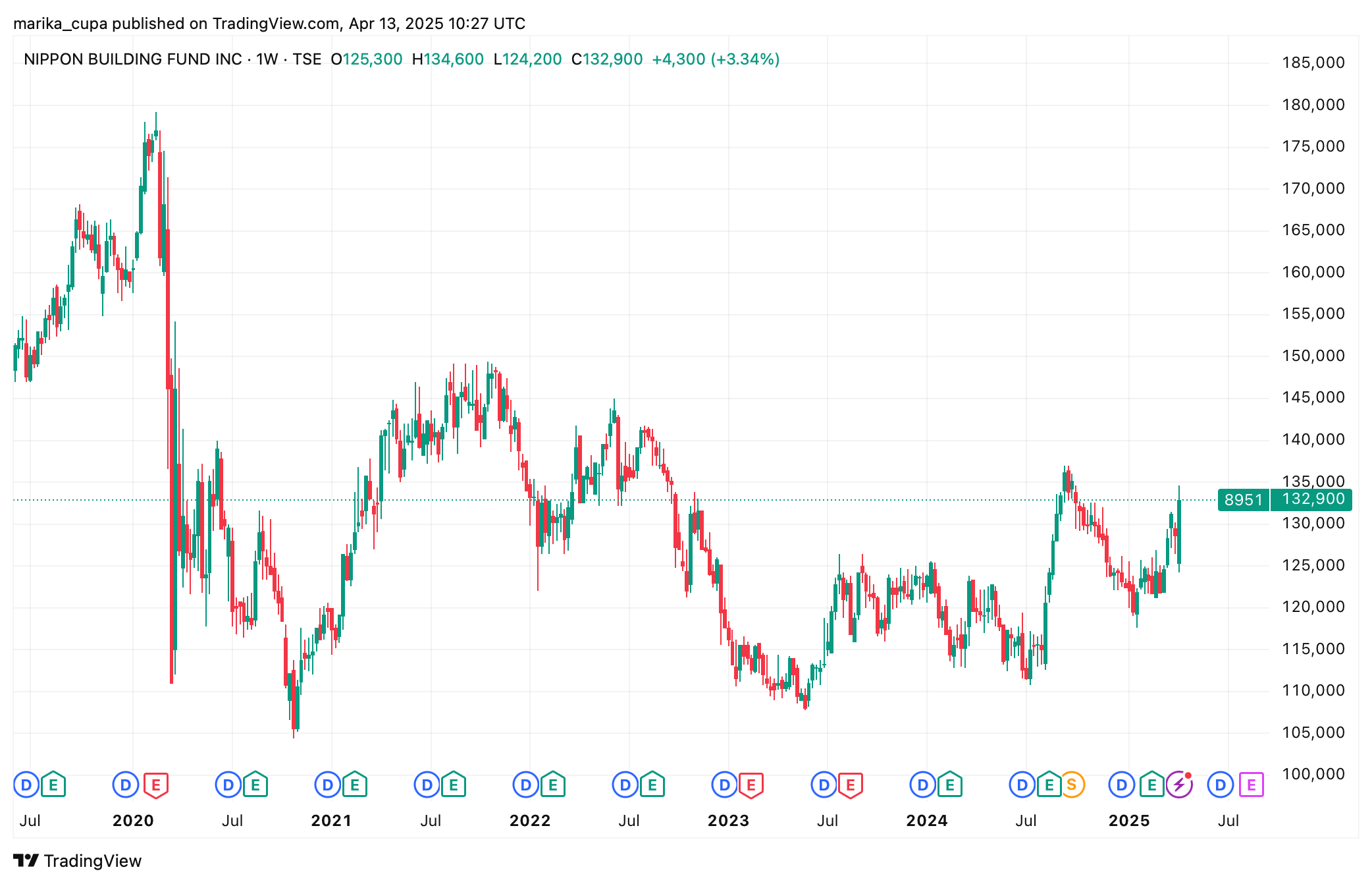Click the 2020 year label on the time axis
Viewport: 1372px width, 884px height.
[x=133, y=821]
